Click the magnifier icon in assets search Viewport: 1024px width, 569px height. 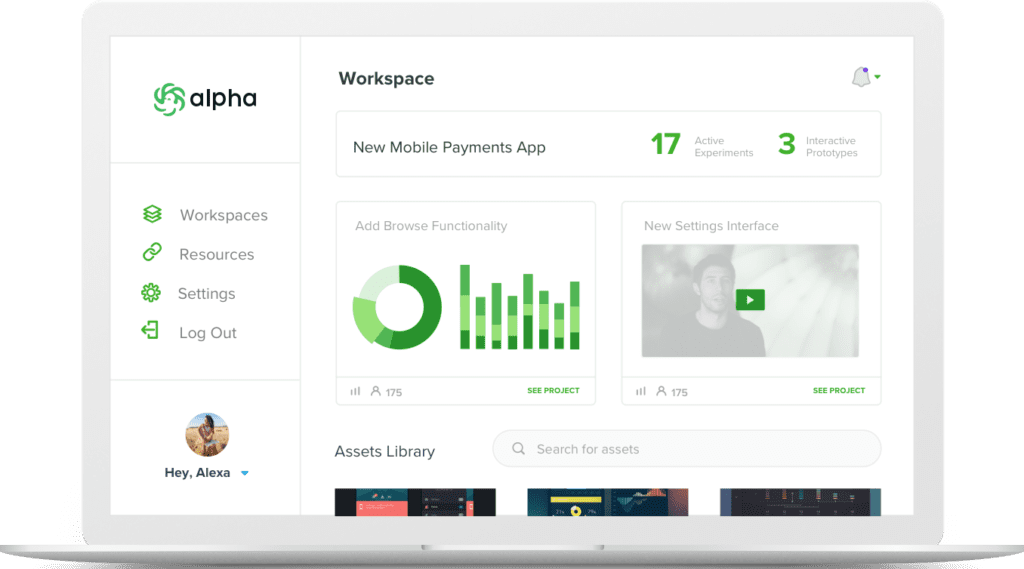pos(519,449)
